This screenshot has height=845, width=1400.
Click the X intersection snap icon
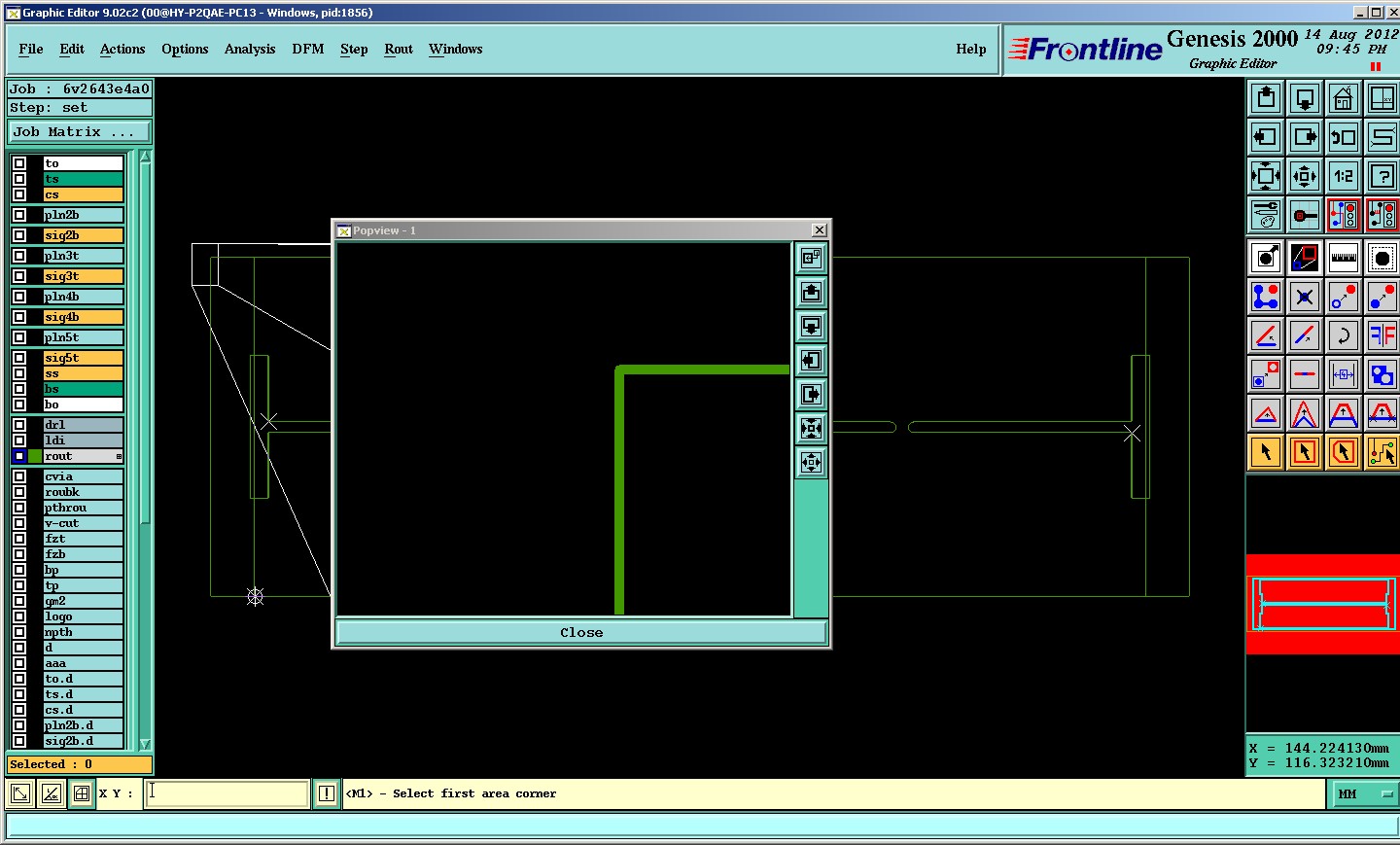(x=1305, y=297)
